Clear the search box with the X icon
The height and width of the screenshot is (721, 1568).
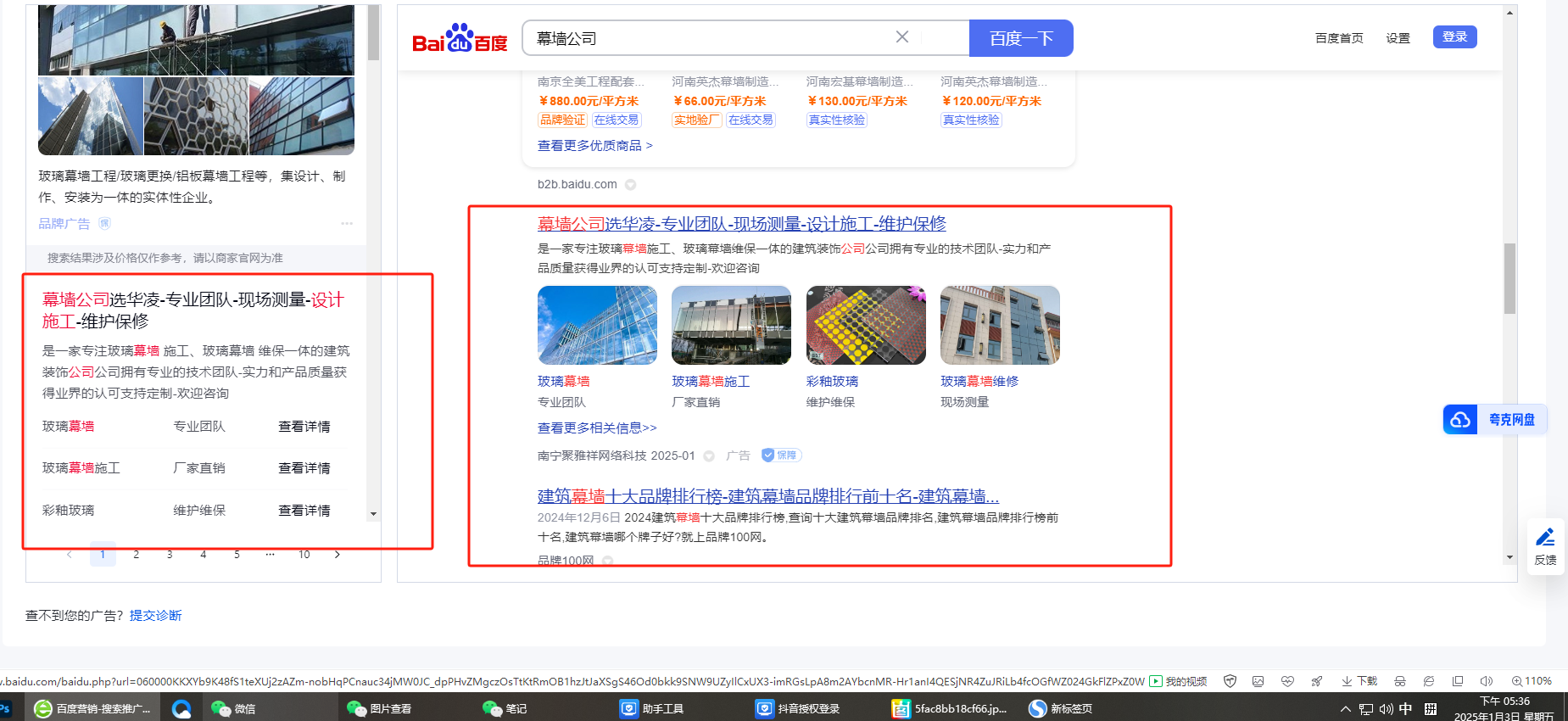902,37
